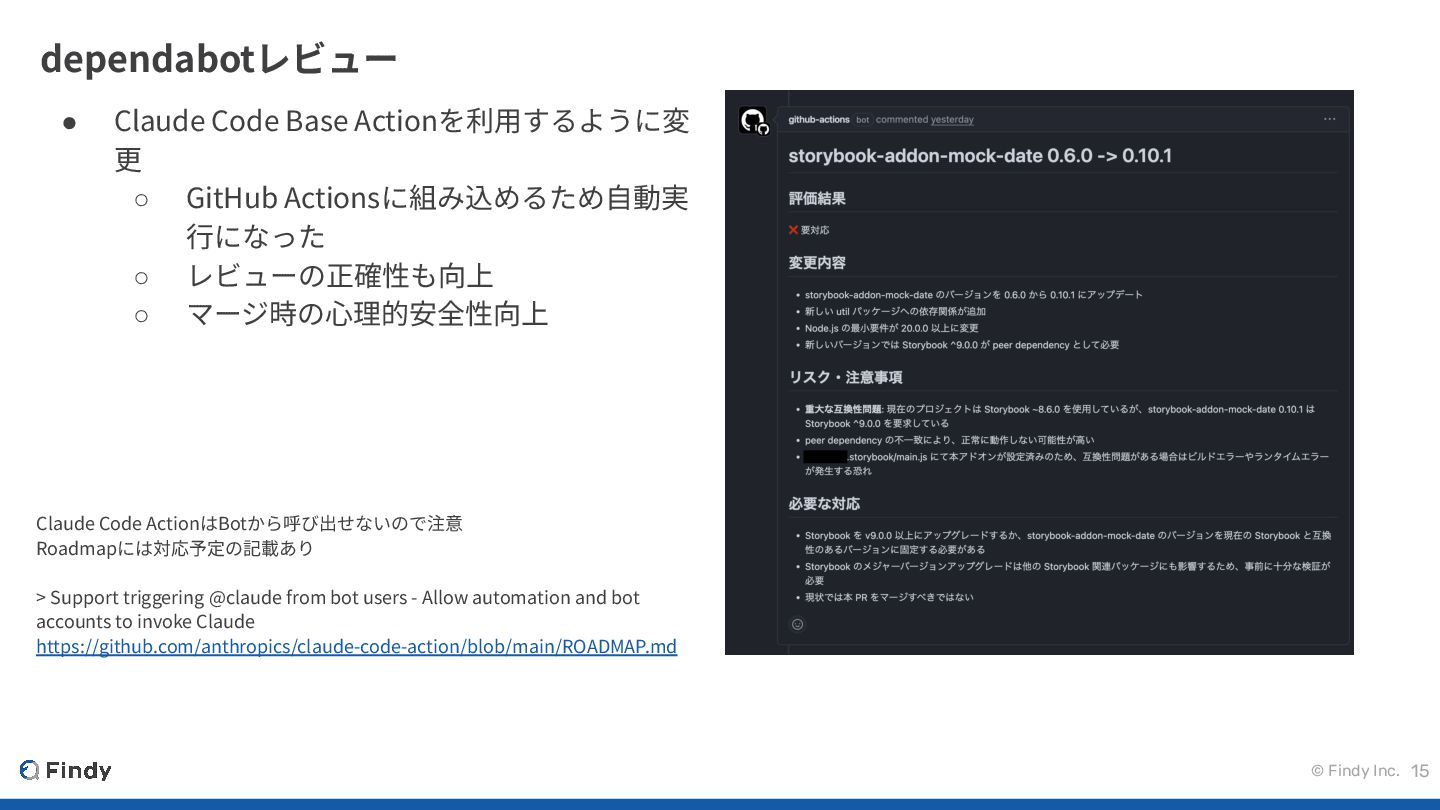Select 'Roadmapには対応予定の記載あり' text
1440x810 pixels.
point(175,548)
